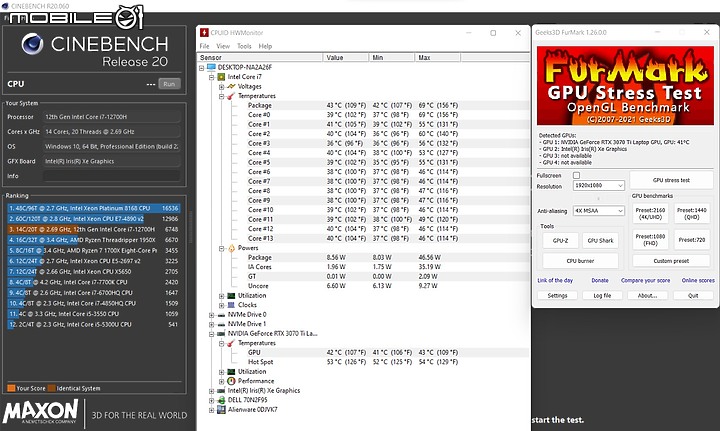Open the HWMonitor Help menu
The image size is (720, 431).
click(265, 46)
